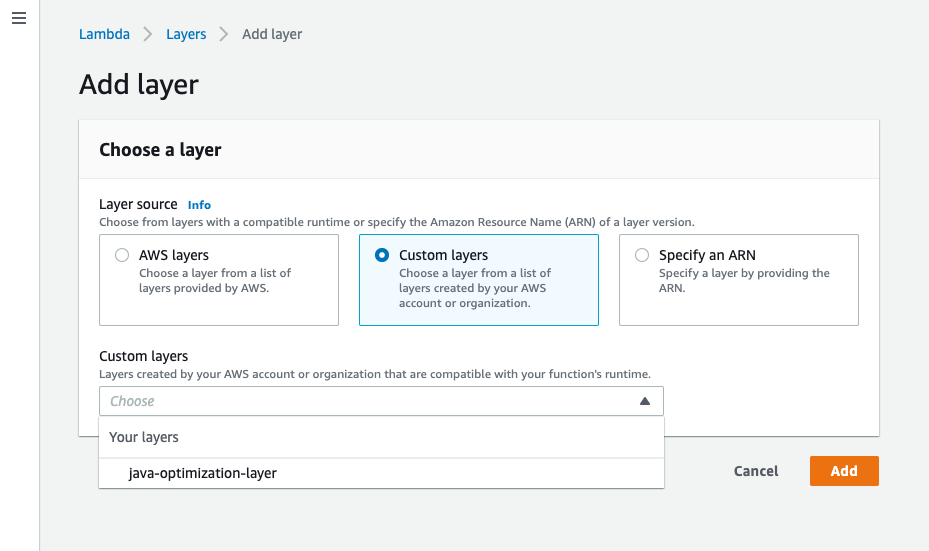Click the Add layer page heading
The width and height of the screenshot is (929, 551).
point(139,85)
